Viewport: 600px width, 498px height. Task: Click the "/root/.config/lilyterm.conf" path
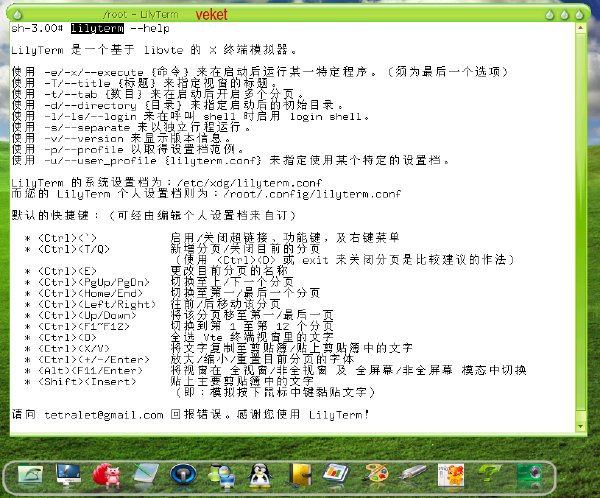pos(312,194)
